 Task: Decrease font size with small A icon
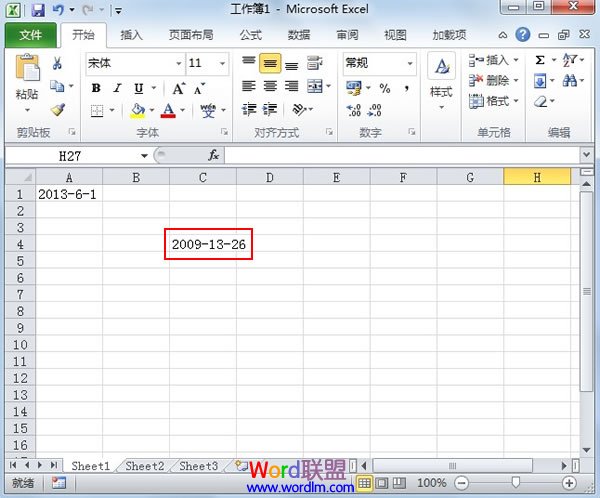click(x=199, y=89)
